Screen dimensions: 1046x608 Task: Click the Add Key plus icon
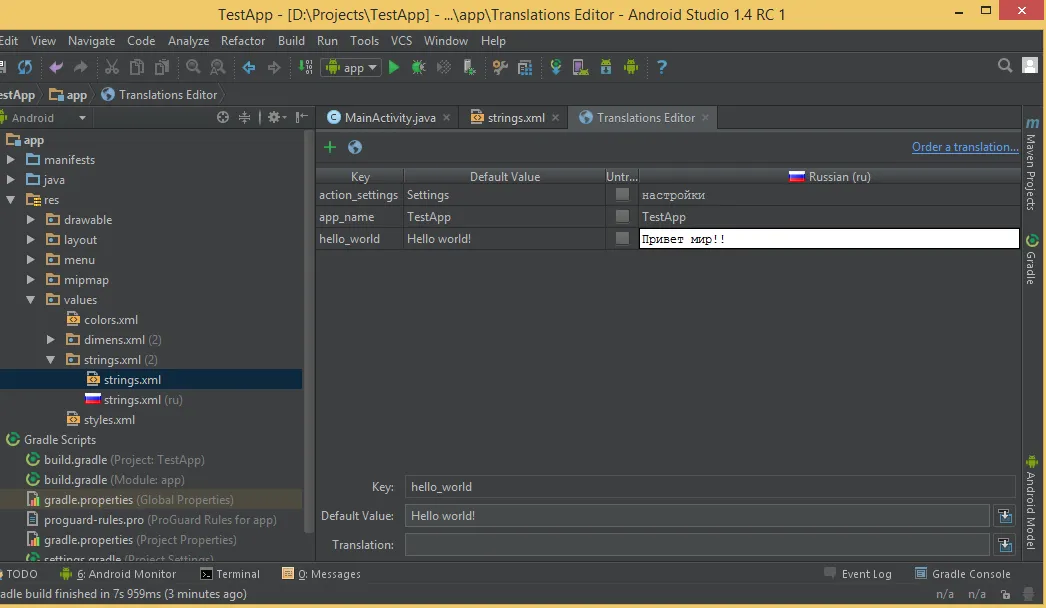(x=330, y=147)
